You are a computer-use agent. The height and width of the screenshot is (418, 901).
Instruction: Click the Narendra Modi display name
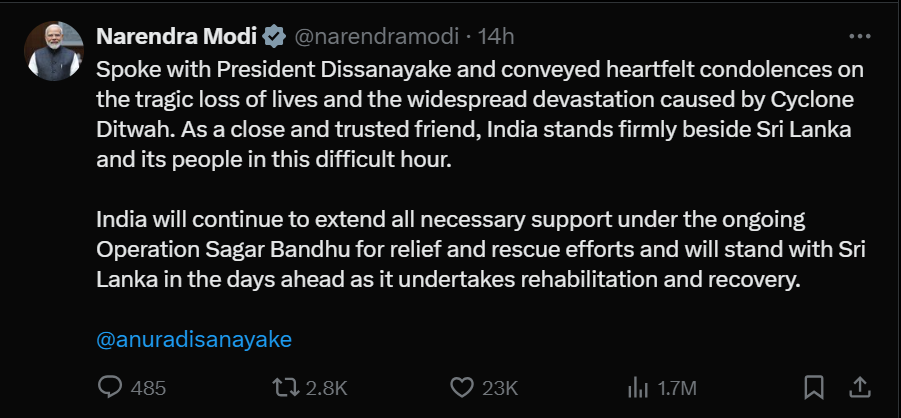point(177,37)
